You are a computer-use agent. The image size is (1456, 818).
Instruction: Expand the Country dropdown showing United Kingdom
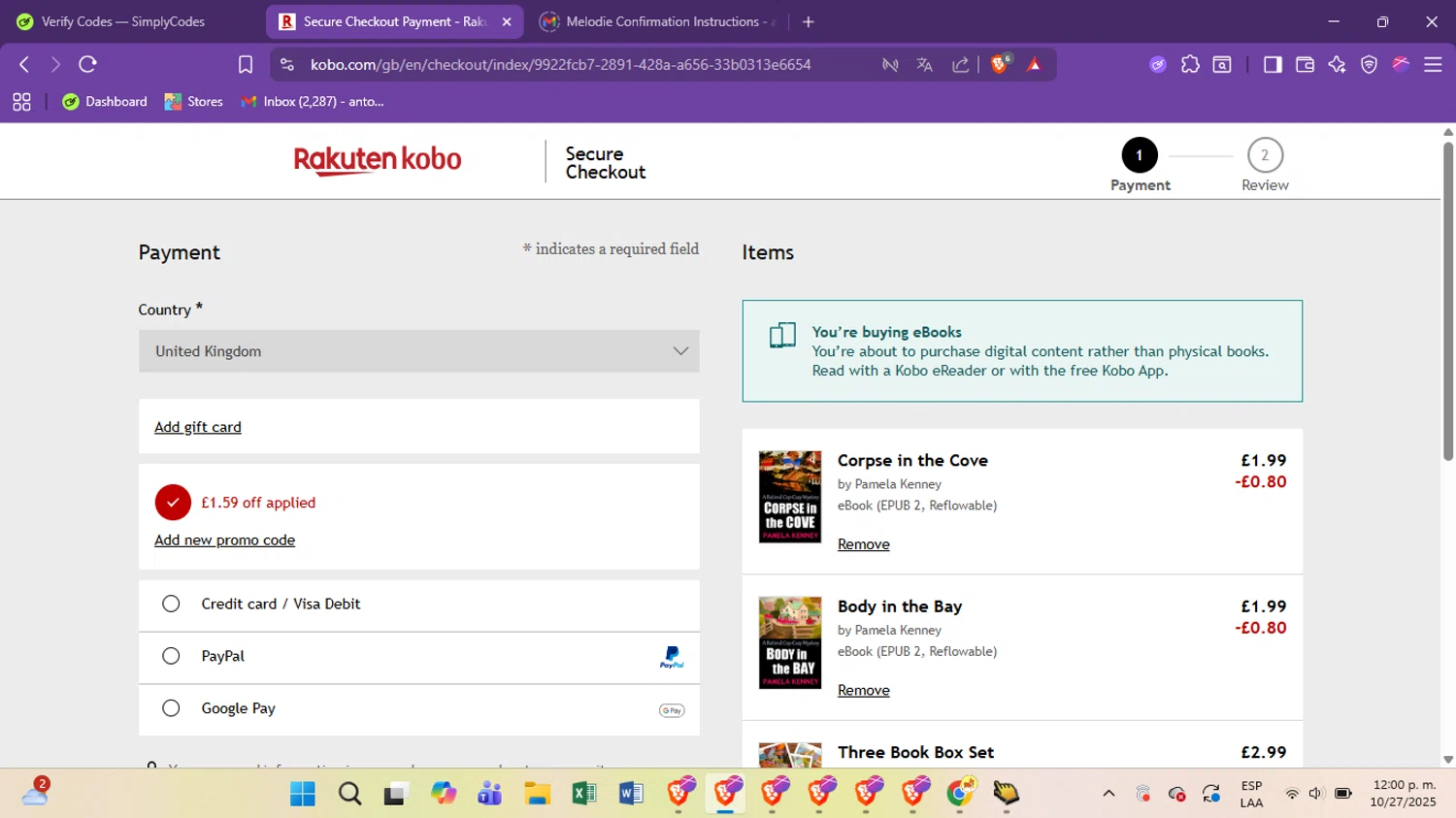click(x=418, y=351)
